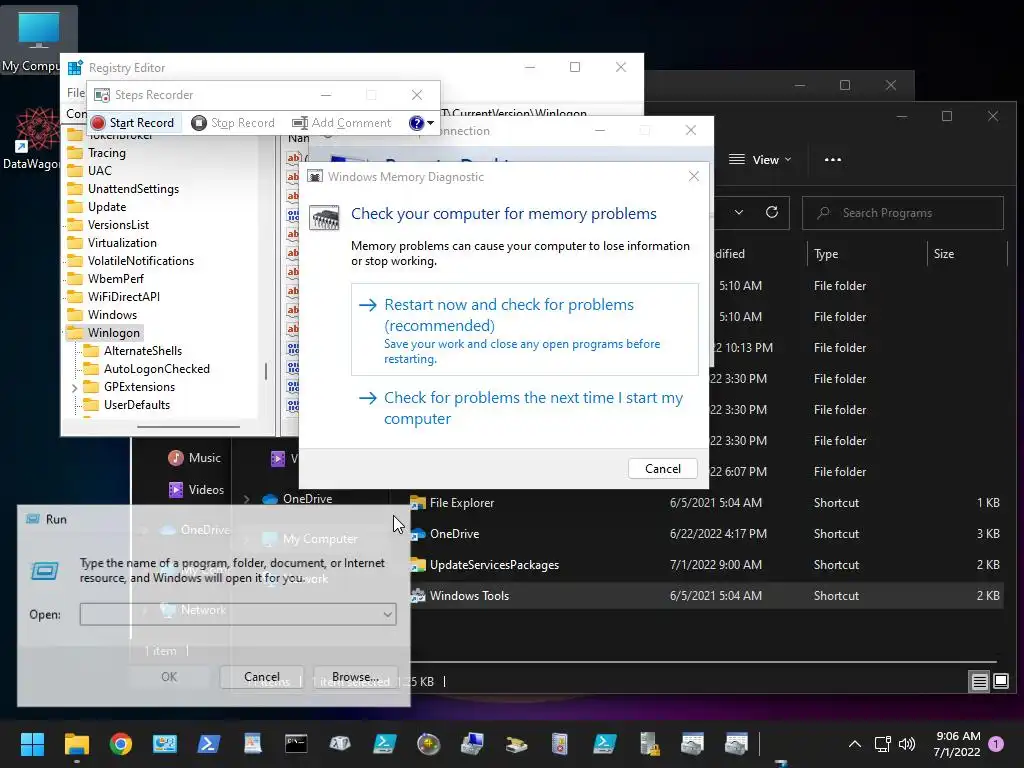Select the OneDrive shortcut row
The image size is (1024, 768).
(x=705, y=534)
